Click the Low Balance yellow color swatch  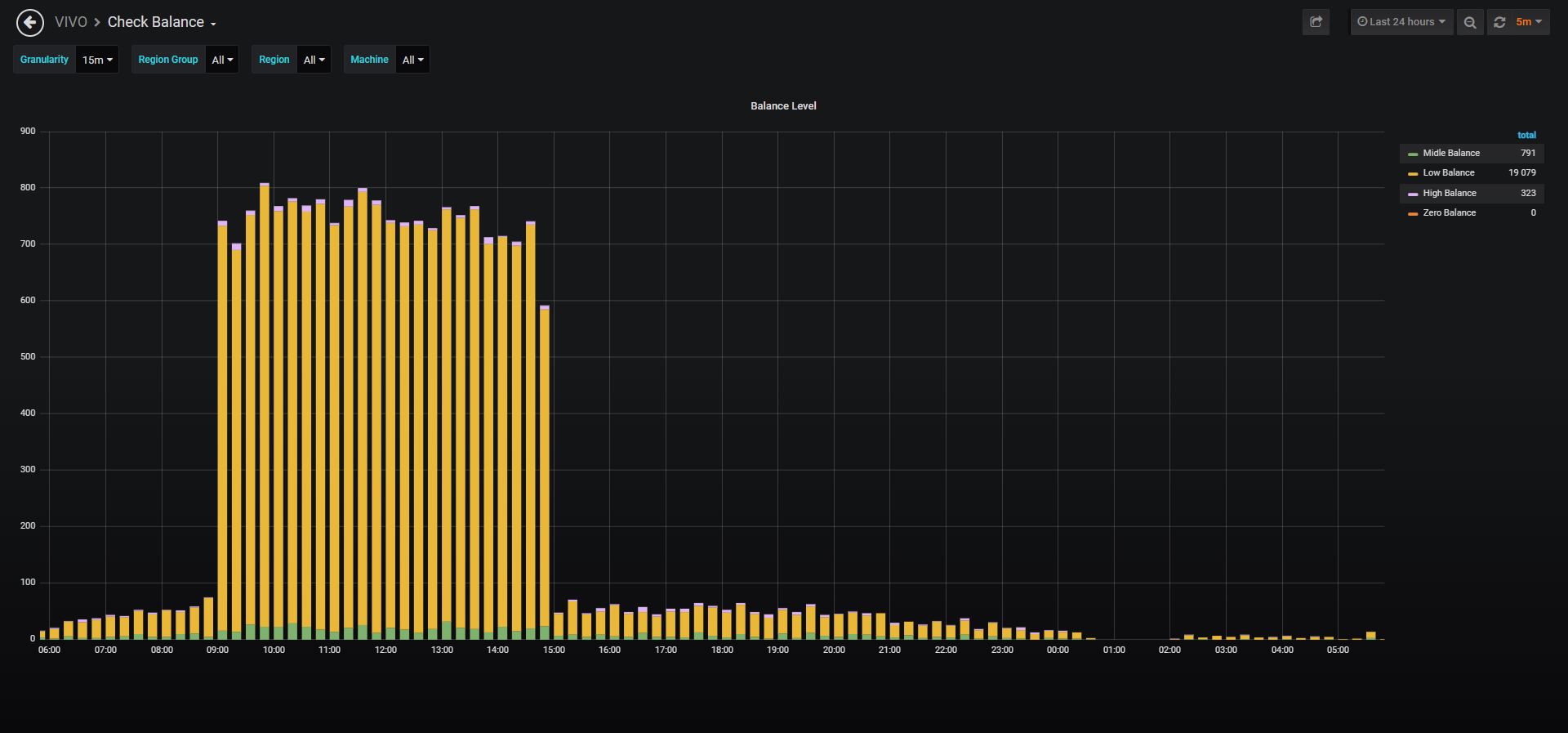pyautogui.click(x=1413, y=173)
